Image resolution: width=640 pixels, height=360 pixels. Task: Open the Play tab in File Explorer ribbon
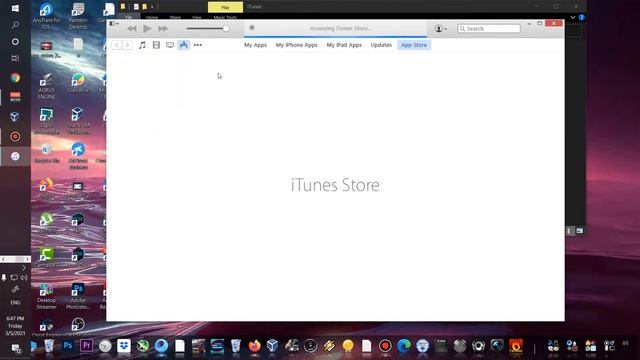pyautogui.click(x=225, y=7)
